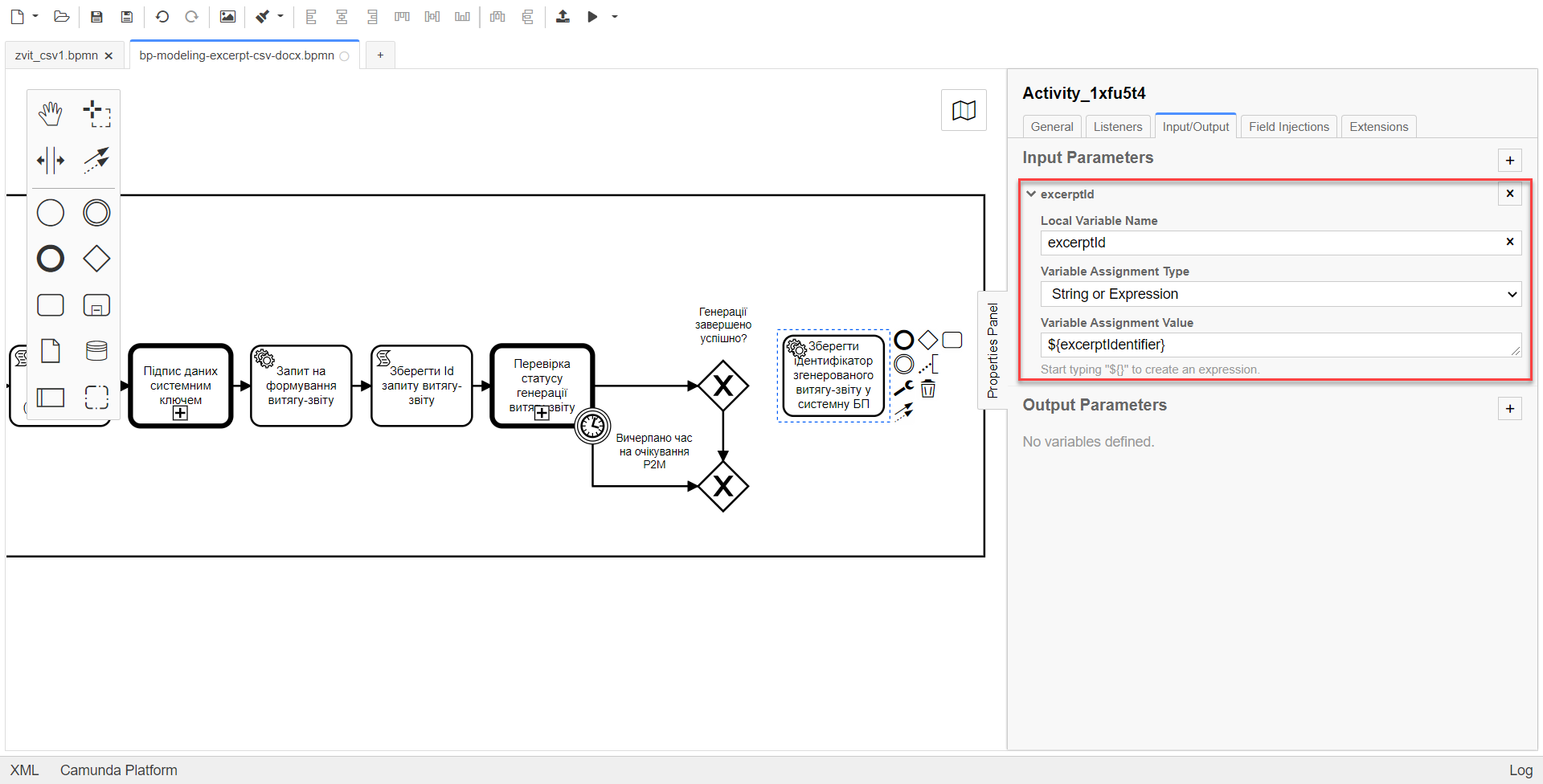The image size is (1543, 784).
Task: Activate global connect tool
Action: [x=96, y=160]
